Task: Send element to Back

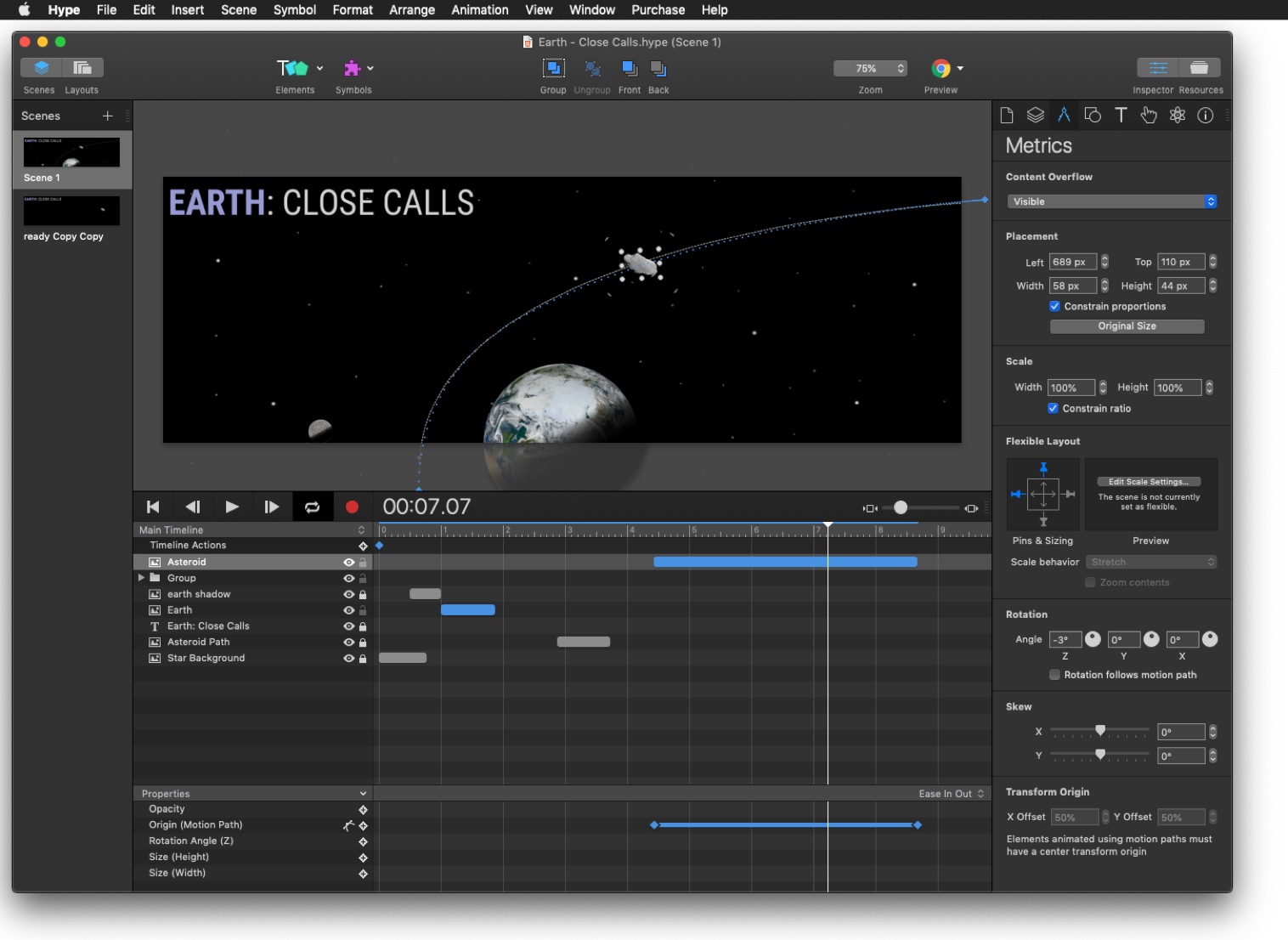Action: tap(658, 68)
